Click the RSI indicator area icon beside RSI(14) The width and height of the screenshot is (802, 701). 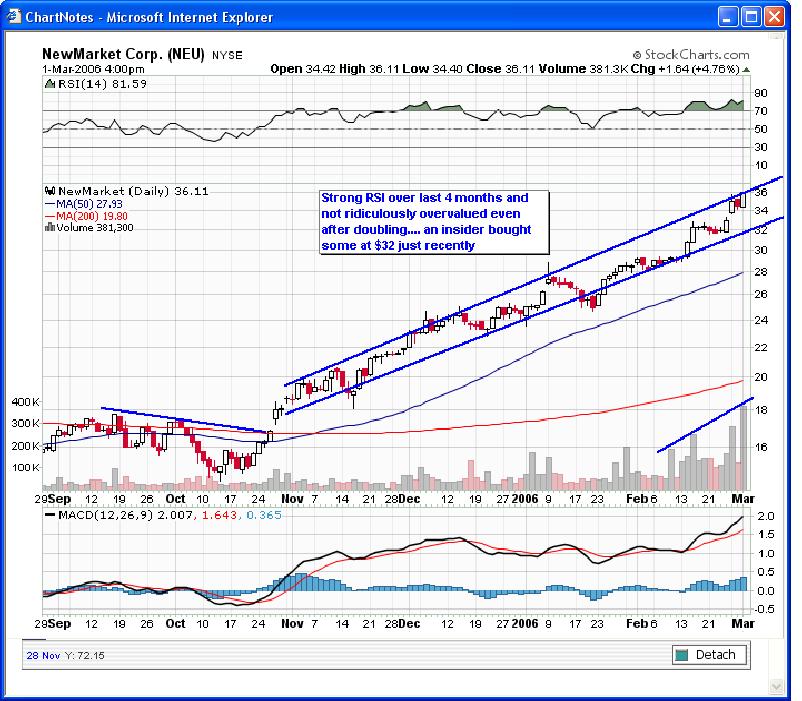coord(50,84)
